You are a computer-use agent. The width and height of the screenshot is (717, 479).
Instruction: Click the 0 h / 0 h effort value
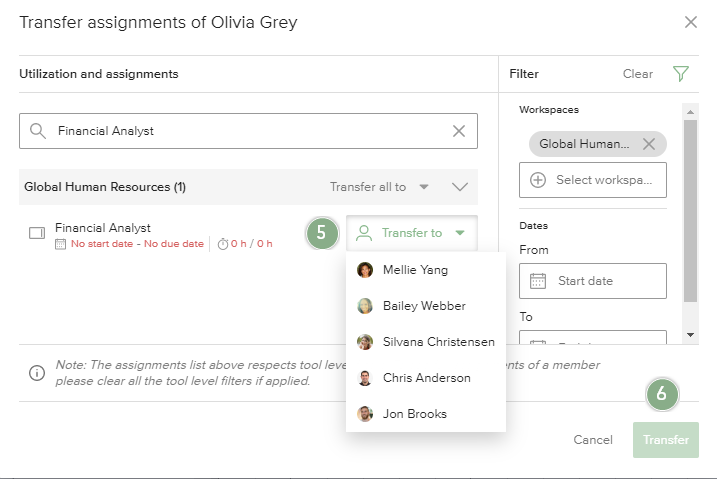pos(251,244)
